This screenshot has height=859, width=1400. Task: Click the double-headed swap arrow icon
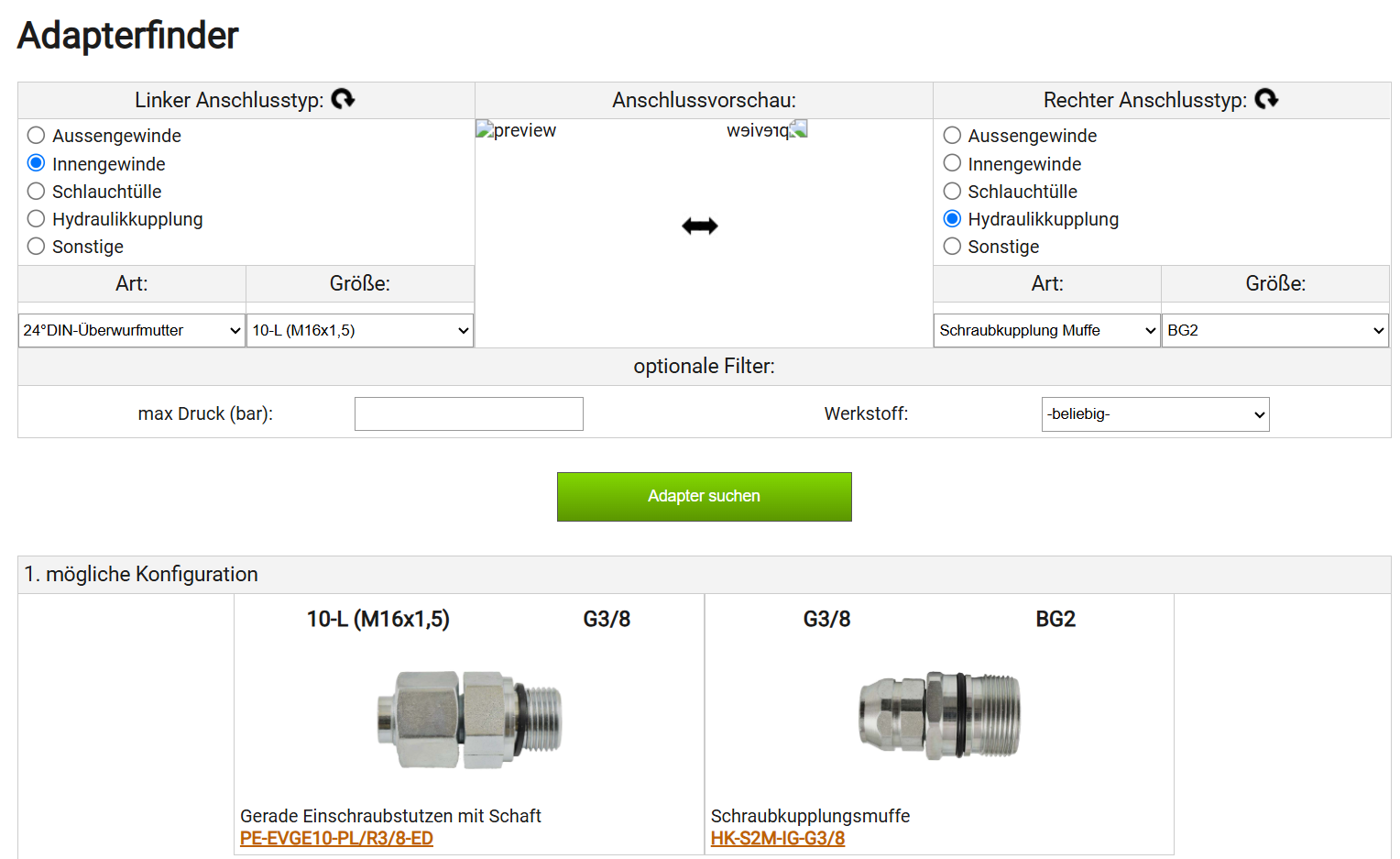click(700, 226)
